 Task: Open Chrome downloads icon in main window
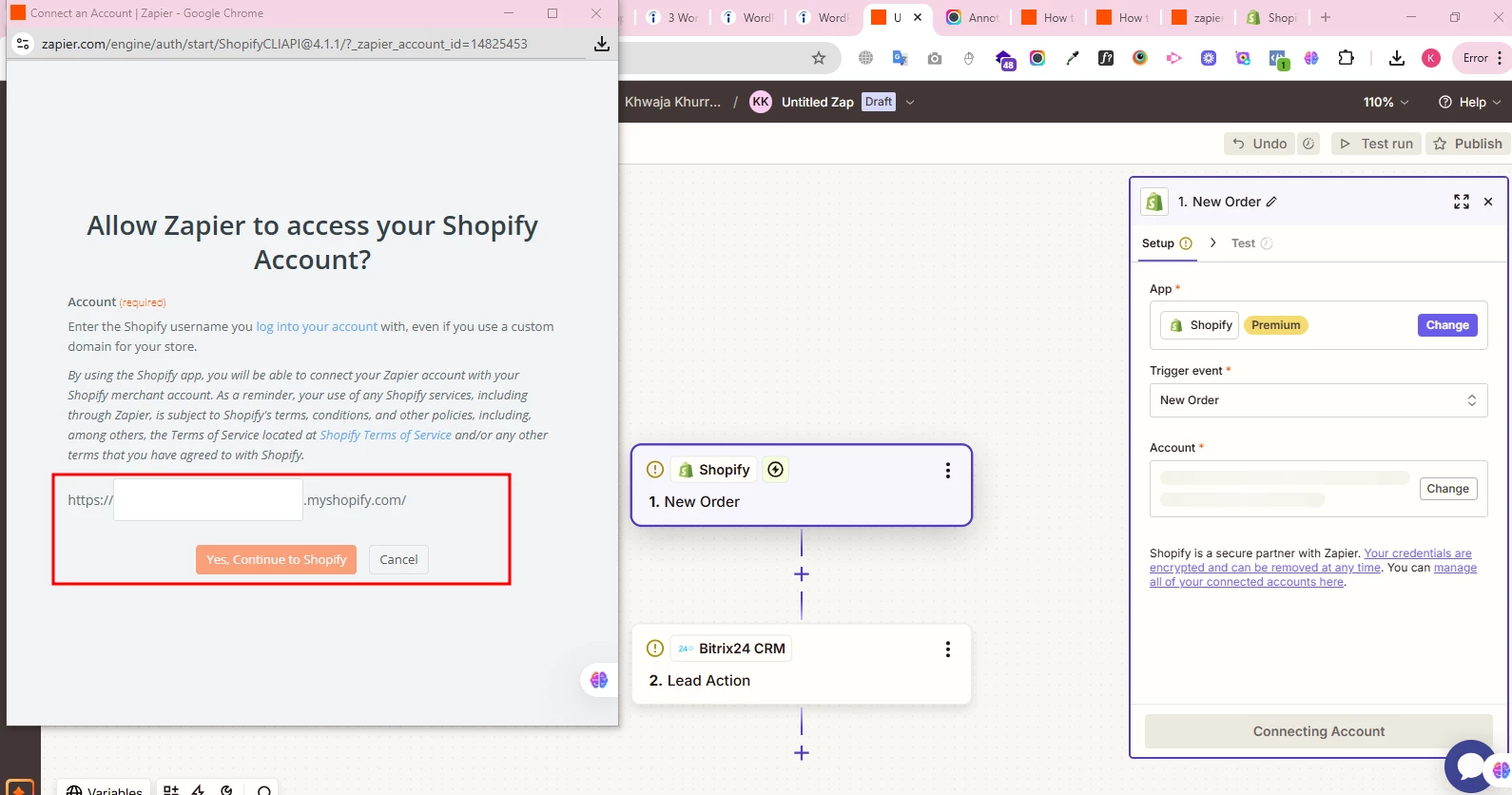point(1397,58)
